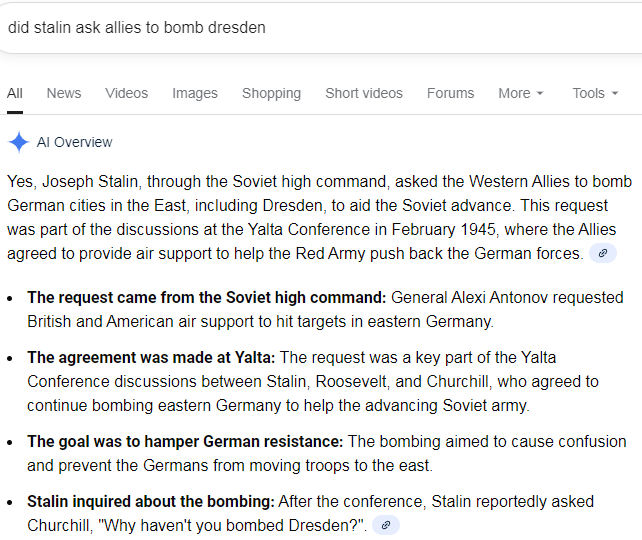Screen dimensions: 642x540
Task: Select the Short videos tab
Action: [x=364, y=93]
